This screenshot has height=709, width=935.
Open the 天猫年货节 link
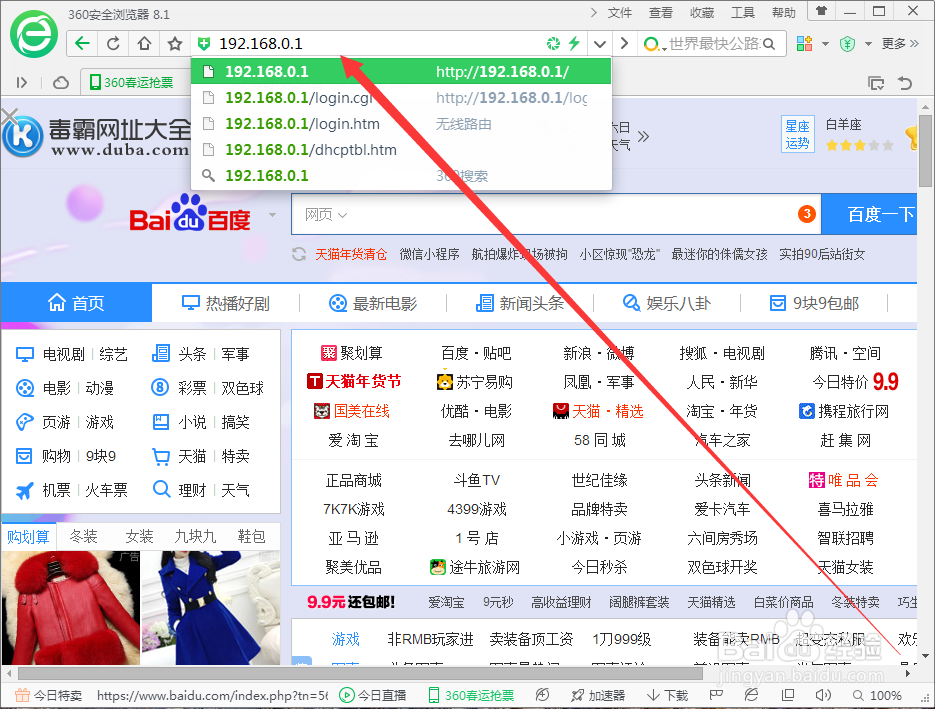click(x=354, y=382)
